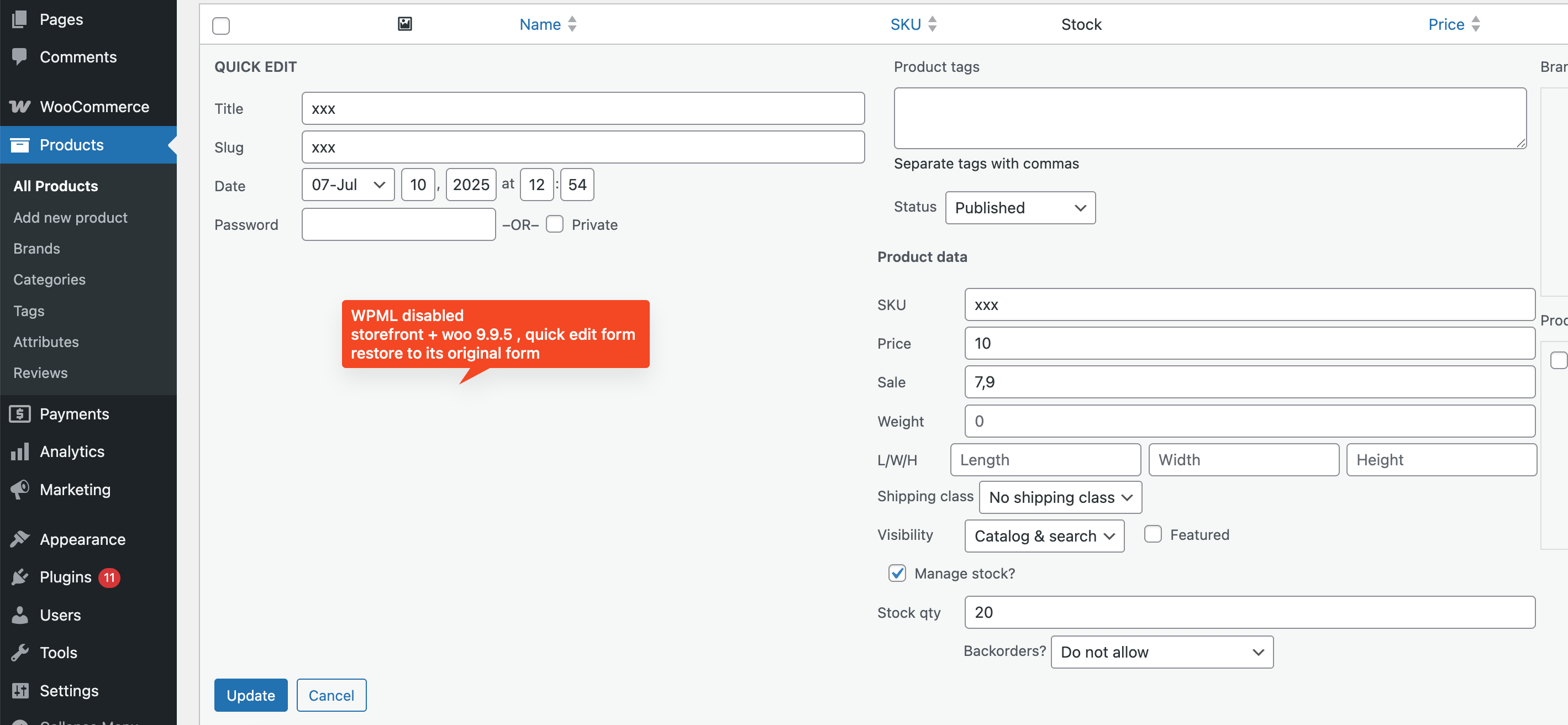Click the Users person icon
The image size is (1568, 725).
[x=19, y=615]
